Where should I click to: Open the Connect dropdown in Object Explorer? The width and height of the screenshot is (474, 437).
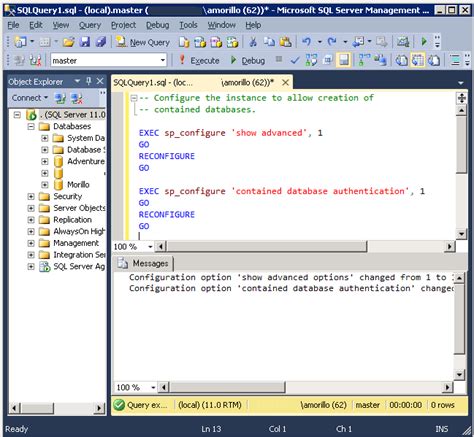(30, 98)
